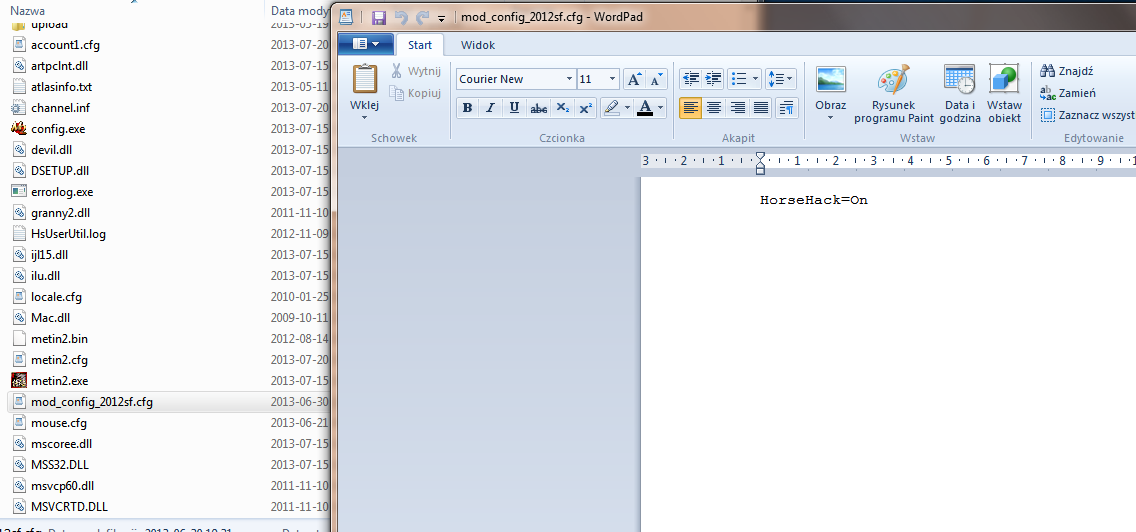Open the line spacing dropdown
The height and width of the screenshot is (532, 1136).
(x=780, y=78)
